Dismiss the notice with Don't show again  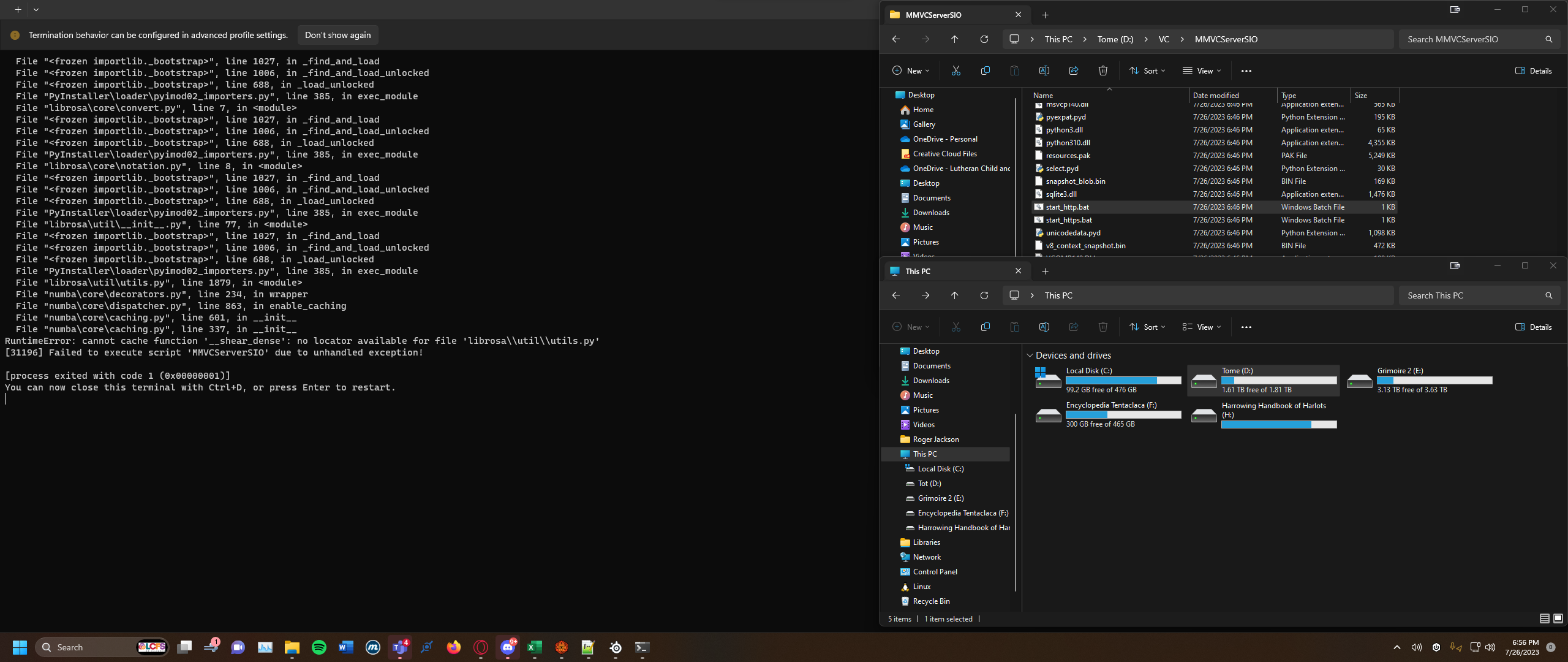coord(337,35)
